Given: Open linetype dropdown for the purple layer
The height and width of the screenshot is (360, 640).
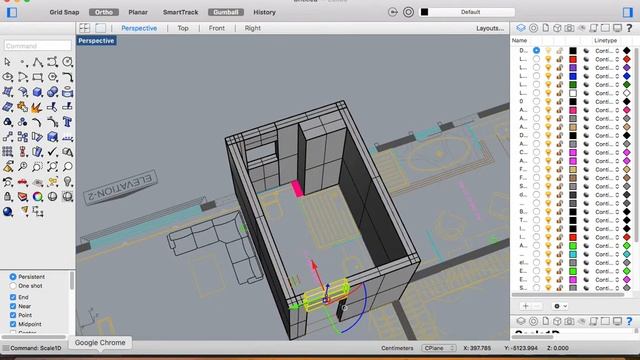Looking at the screenshot, I should (x=607, y=68).
